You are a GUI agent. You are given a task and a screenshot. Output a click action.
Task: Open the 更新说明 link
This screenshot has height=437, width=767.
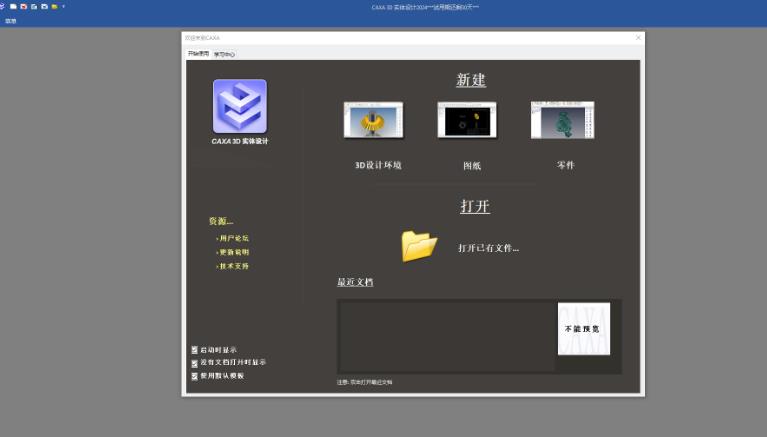coord(234,252)
